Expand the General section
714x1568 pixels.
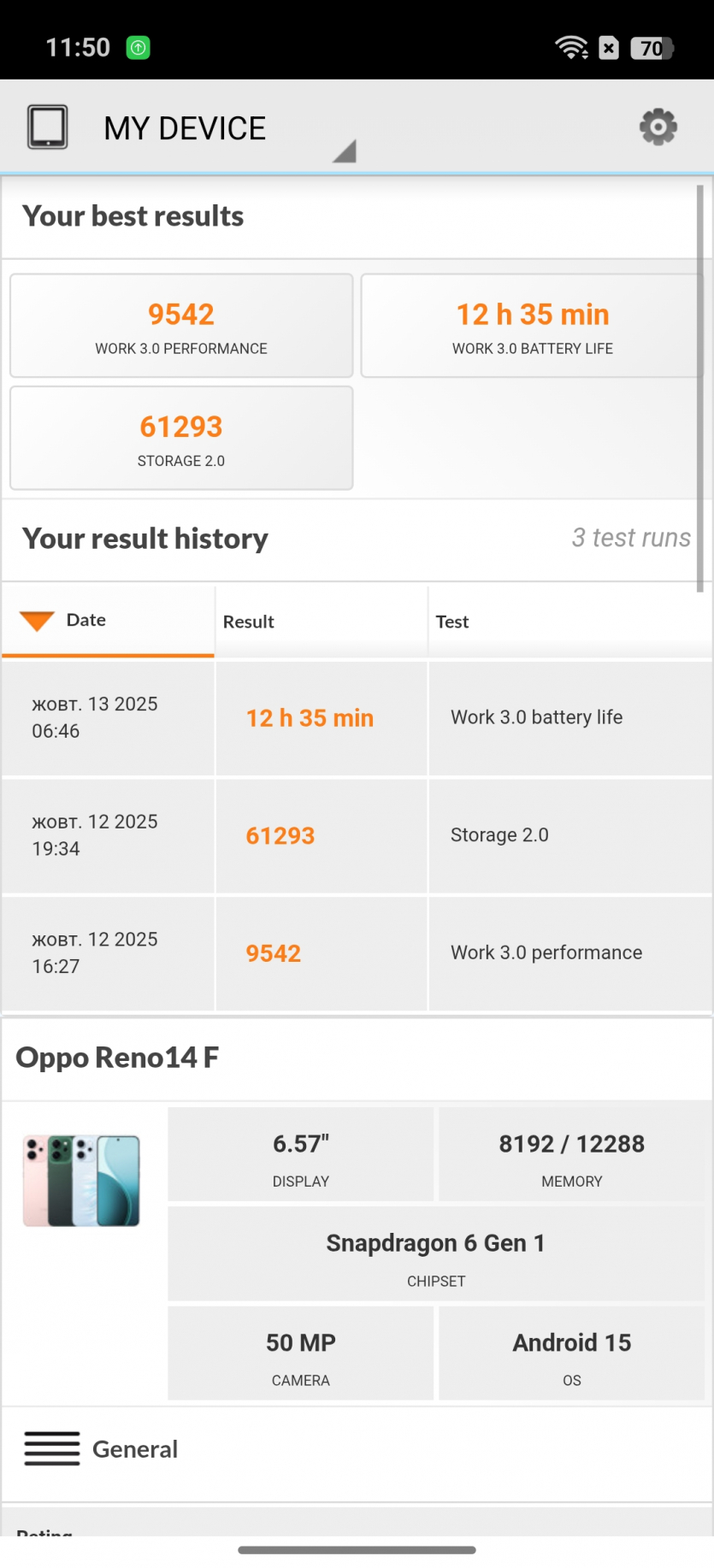[135, 1449]
